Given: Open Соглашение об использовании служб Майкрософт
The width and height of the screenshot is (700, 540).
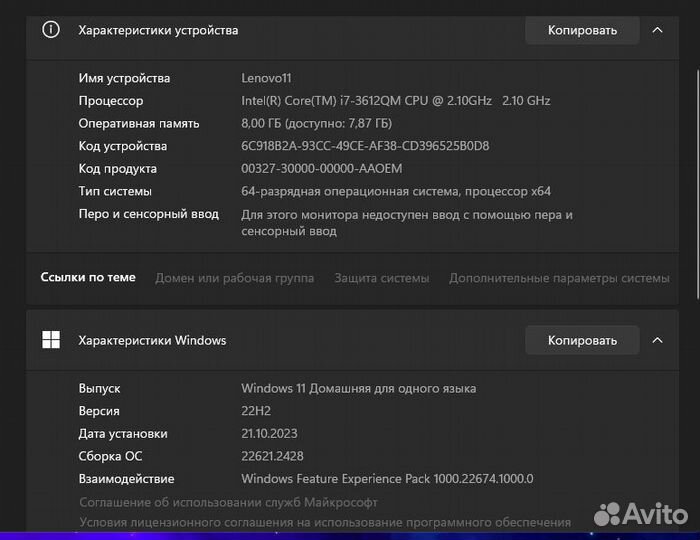Looking at the screenshot, I should pos(229,503).
